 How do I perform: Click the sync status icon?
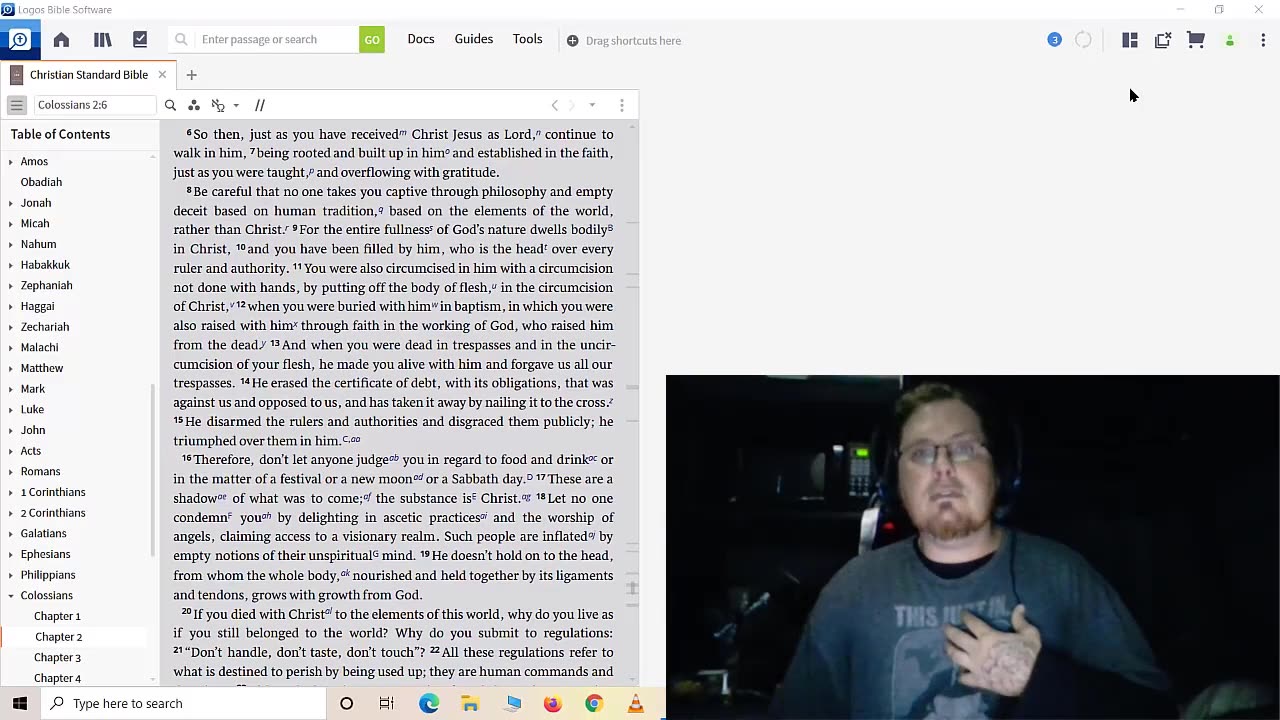click(x=1083, y=40)
